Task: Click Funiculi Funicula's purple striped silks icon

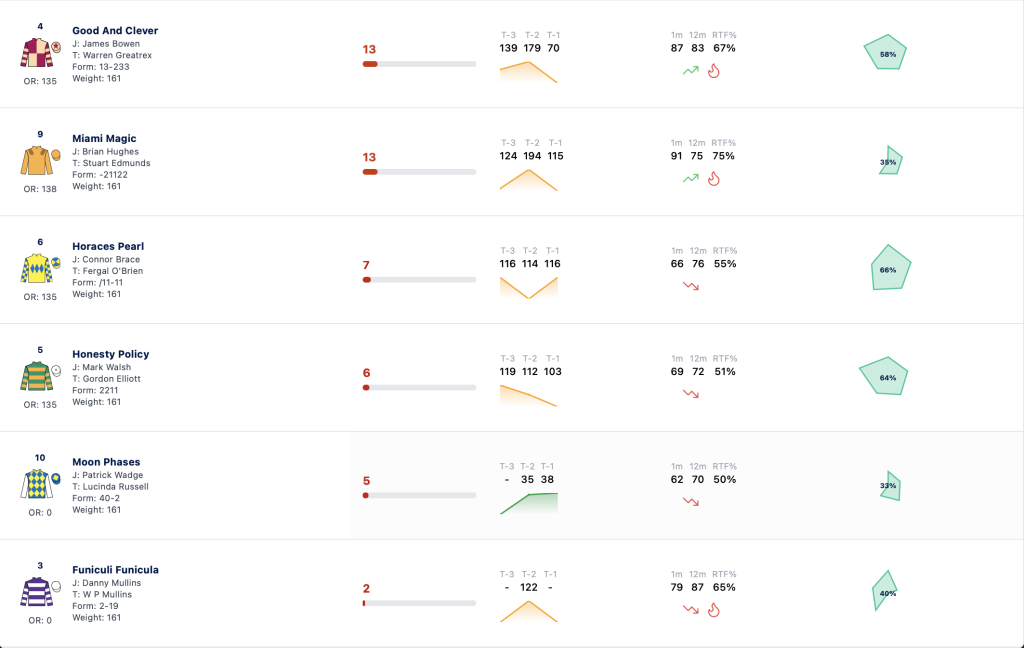Action: 40,592
